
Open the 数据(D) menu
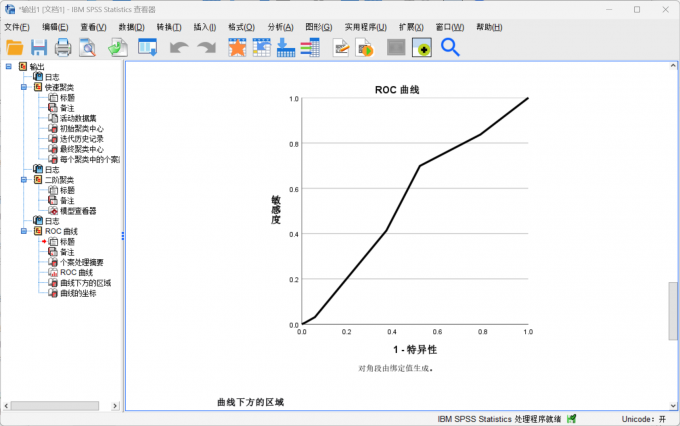[131, 27]
